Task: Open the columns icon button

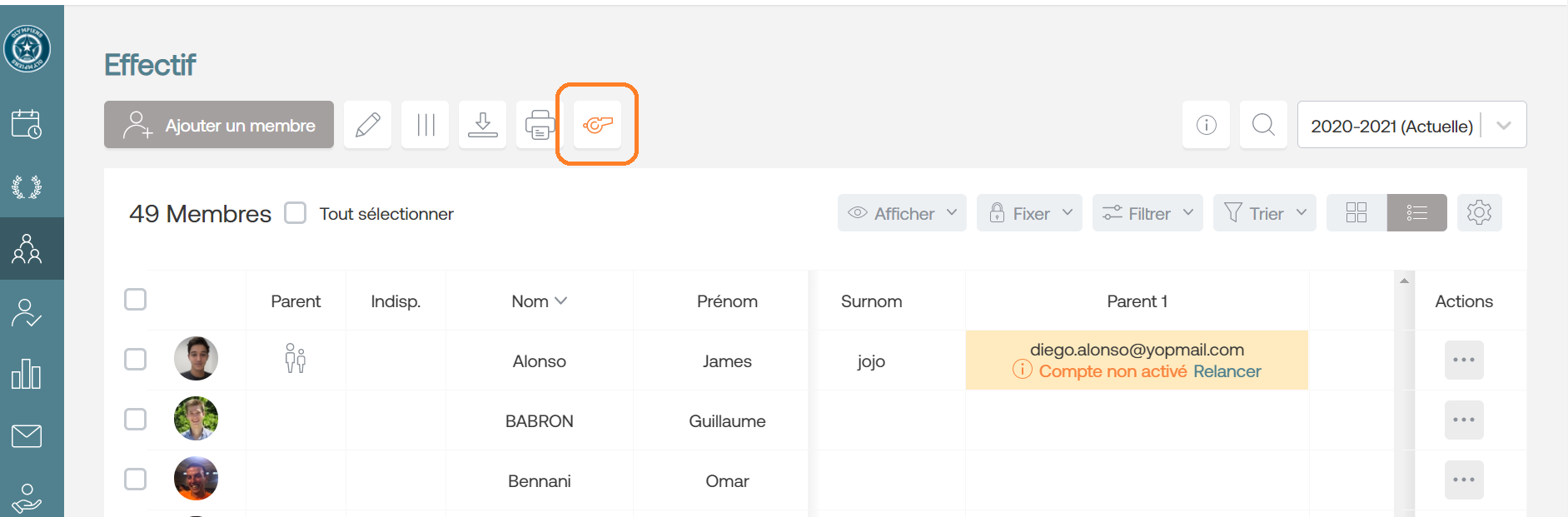Action: [x=425, y=125]
